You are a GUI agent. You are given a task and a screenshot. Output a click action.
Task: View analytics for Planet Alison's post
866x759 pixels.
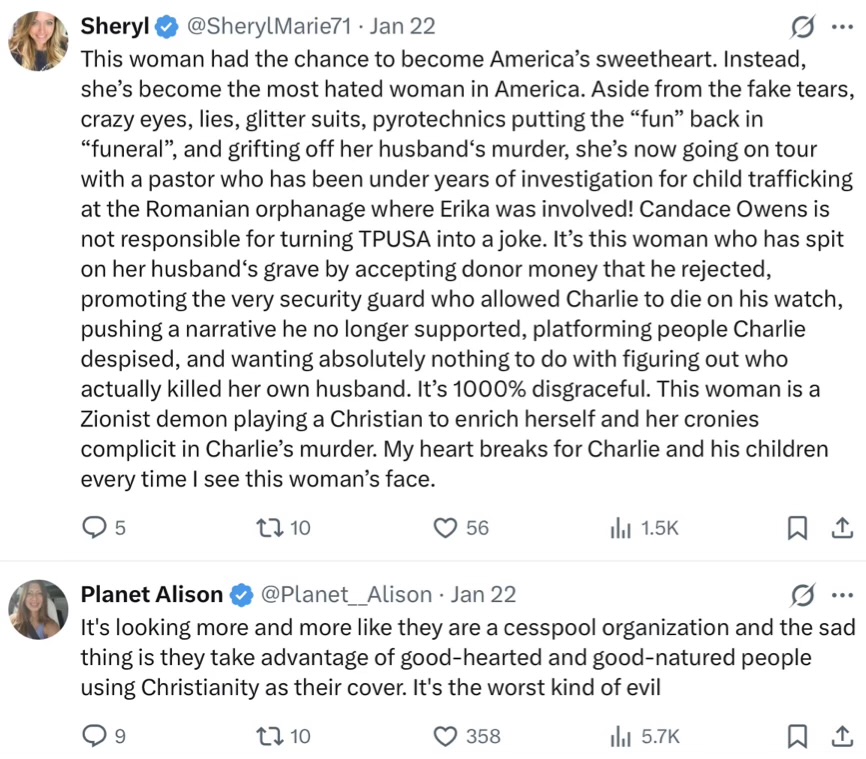pos(620,736)
